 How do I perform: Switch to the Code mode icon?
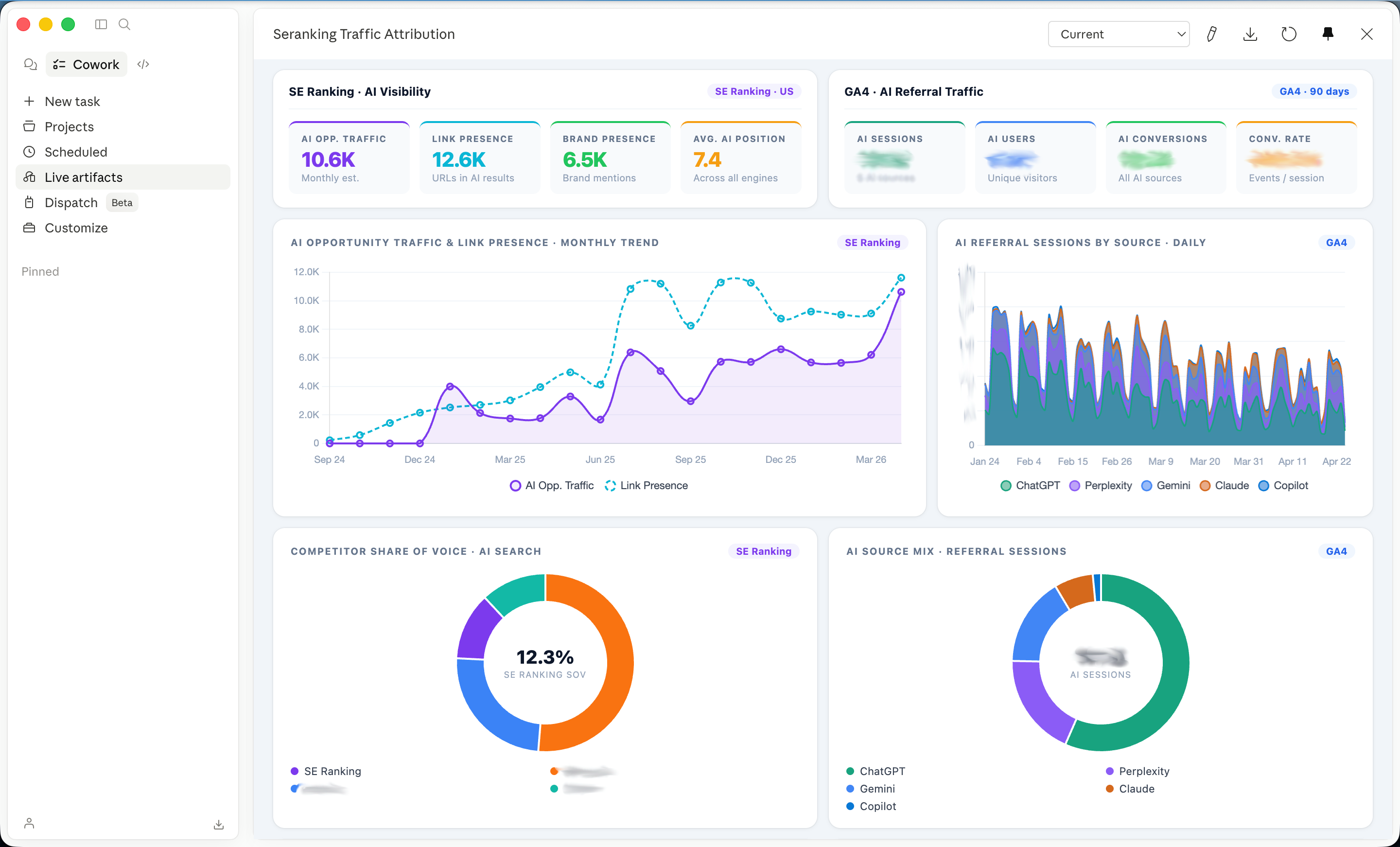click(x=143, y=64)
